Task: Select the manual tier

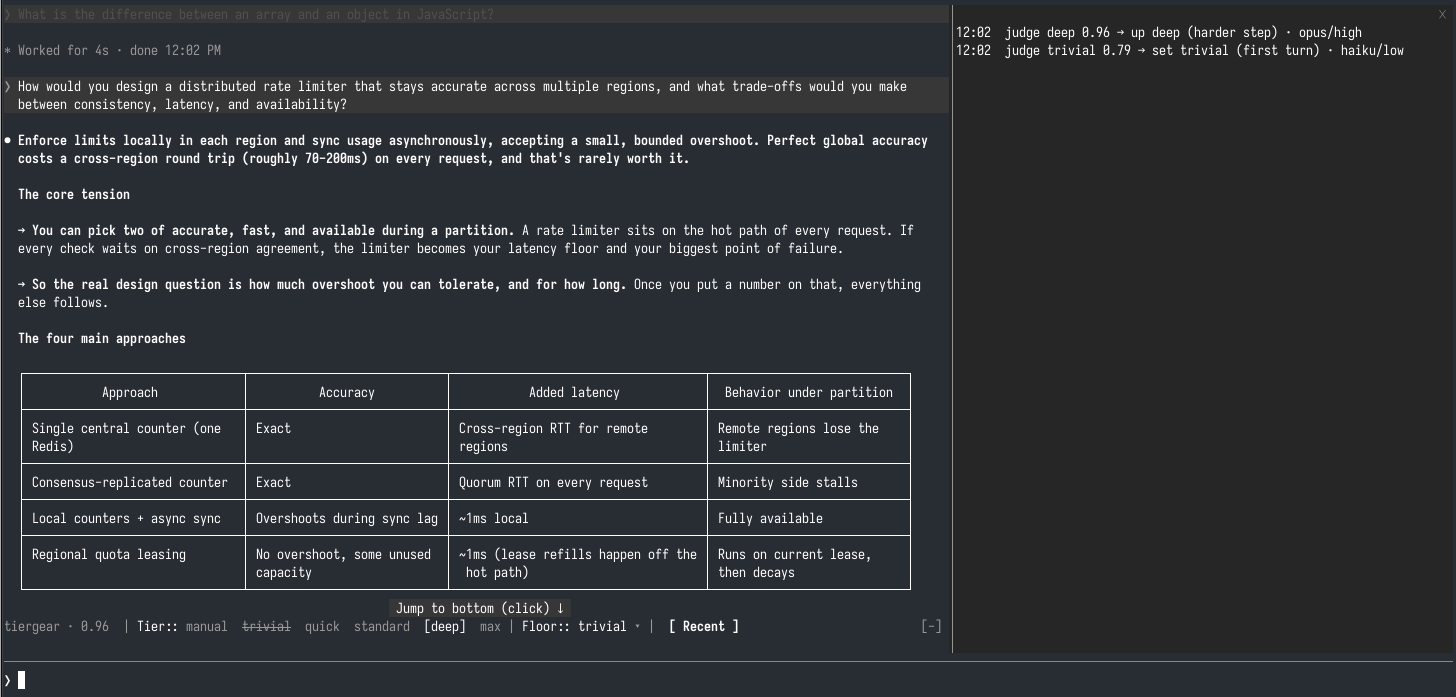Action: 206,626
